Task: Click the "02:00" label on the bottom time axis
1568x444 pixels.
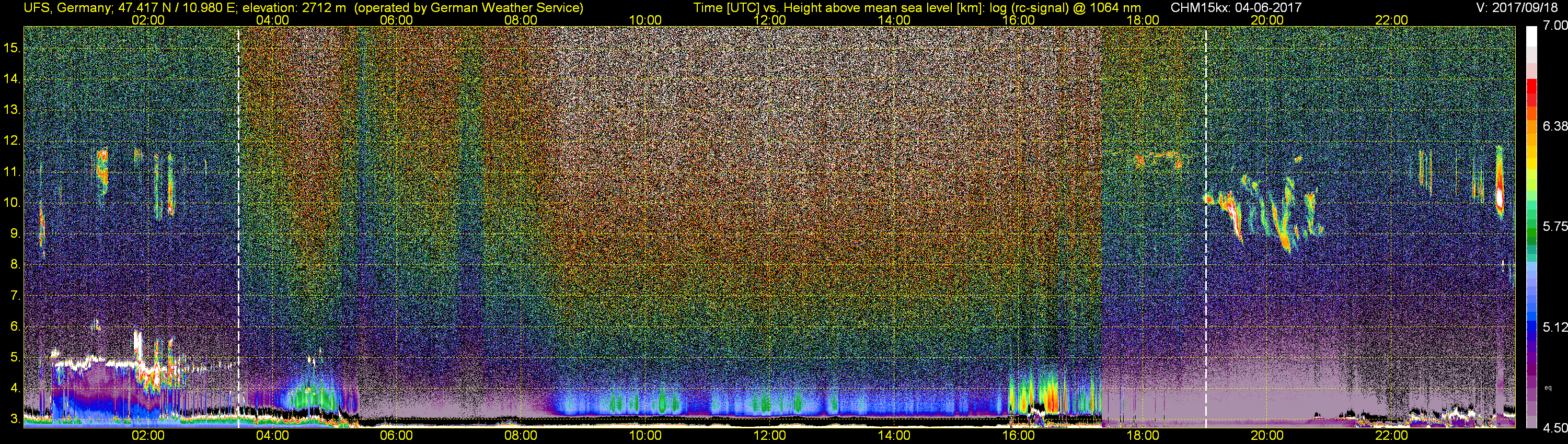Action: click(x=148, y=436)
